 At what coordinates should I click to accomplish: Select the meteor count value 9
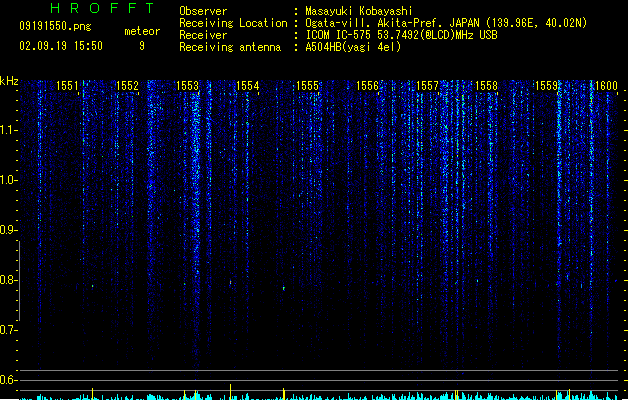click(142, 46)
